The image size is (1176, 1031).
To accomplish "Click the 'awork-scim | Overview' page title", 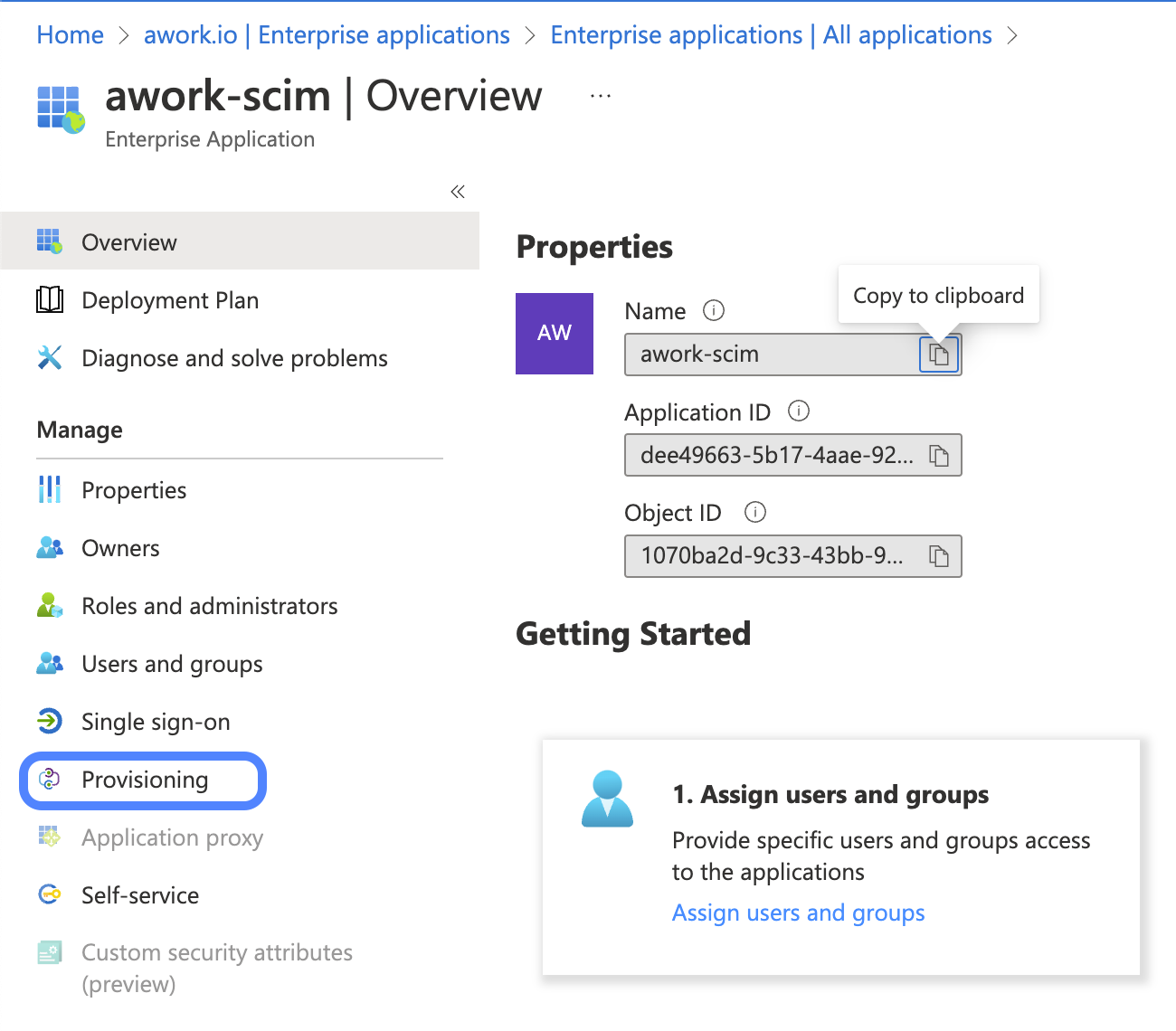I will 324,95.
